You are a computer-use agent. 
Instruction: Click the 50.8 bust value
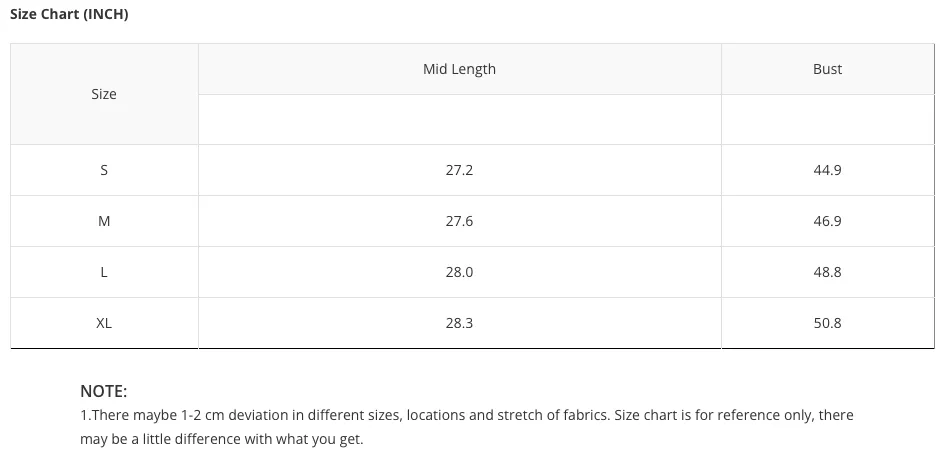[827, 323]
